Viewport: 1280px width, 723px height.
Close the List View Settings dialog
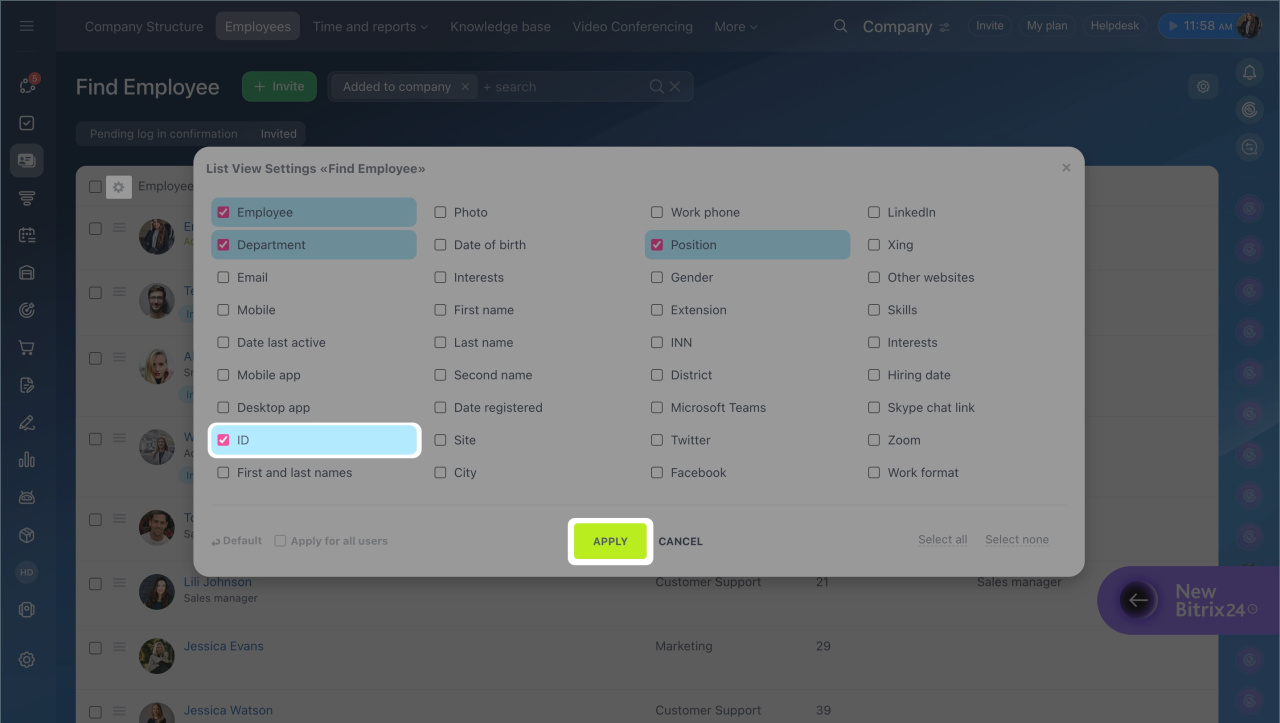[x=1066, y=168]
